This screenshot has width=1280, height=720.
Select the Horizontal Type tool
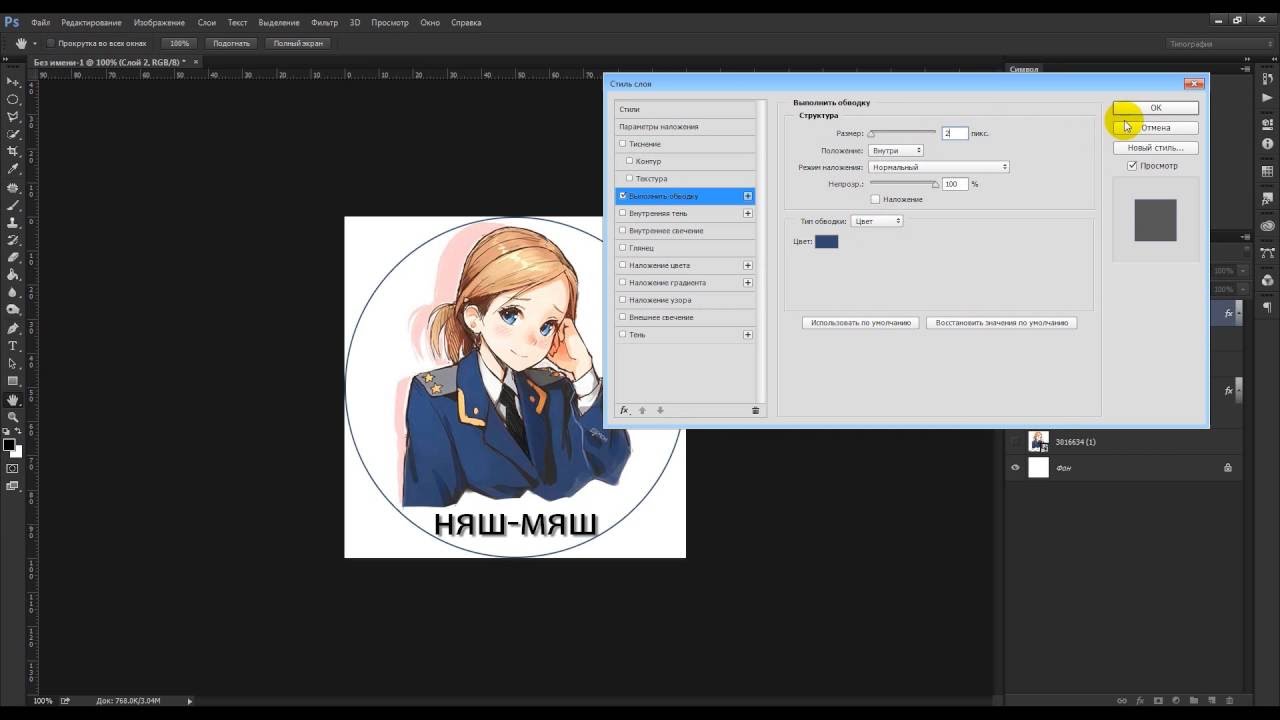click(13, 346)
